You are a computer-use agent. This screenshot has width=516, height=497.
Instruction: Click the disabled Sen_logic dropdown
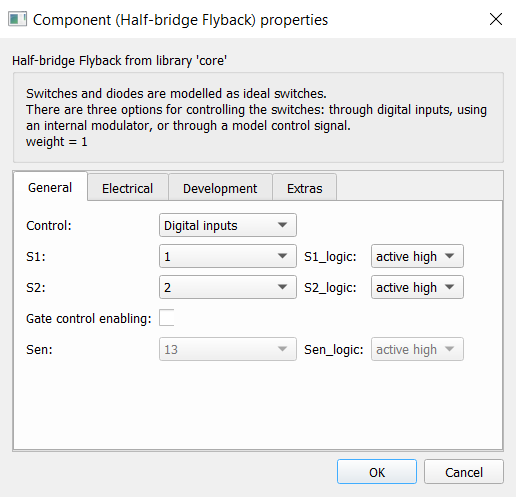(417, 349)
